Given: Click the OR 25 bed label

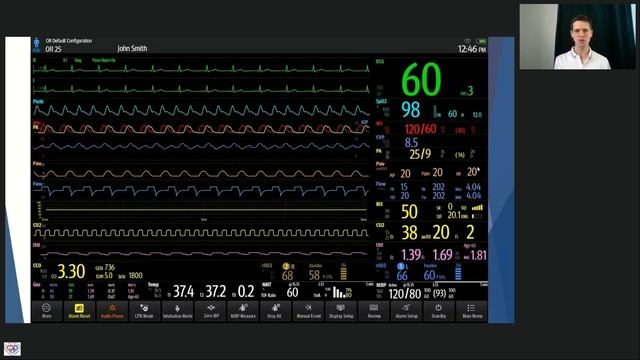Looking at the screenshot, I should [53, 49].
